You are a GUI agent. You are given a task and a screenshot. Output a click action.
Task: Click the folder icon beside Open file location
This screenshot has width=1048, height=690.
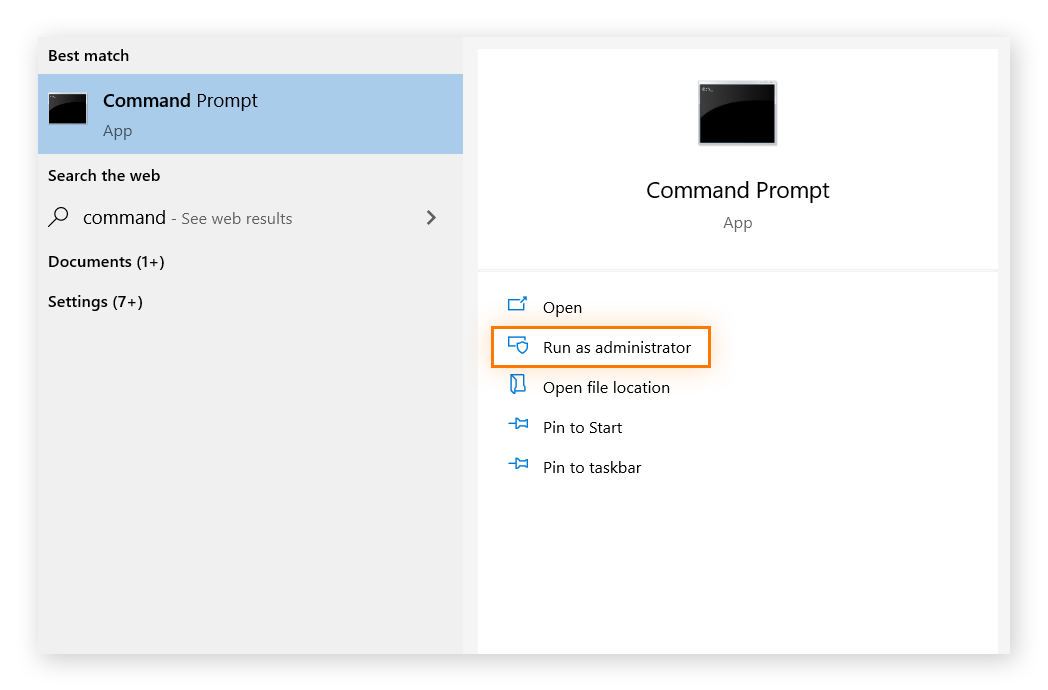tap(518, 386)
